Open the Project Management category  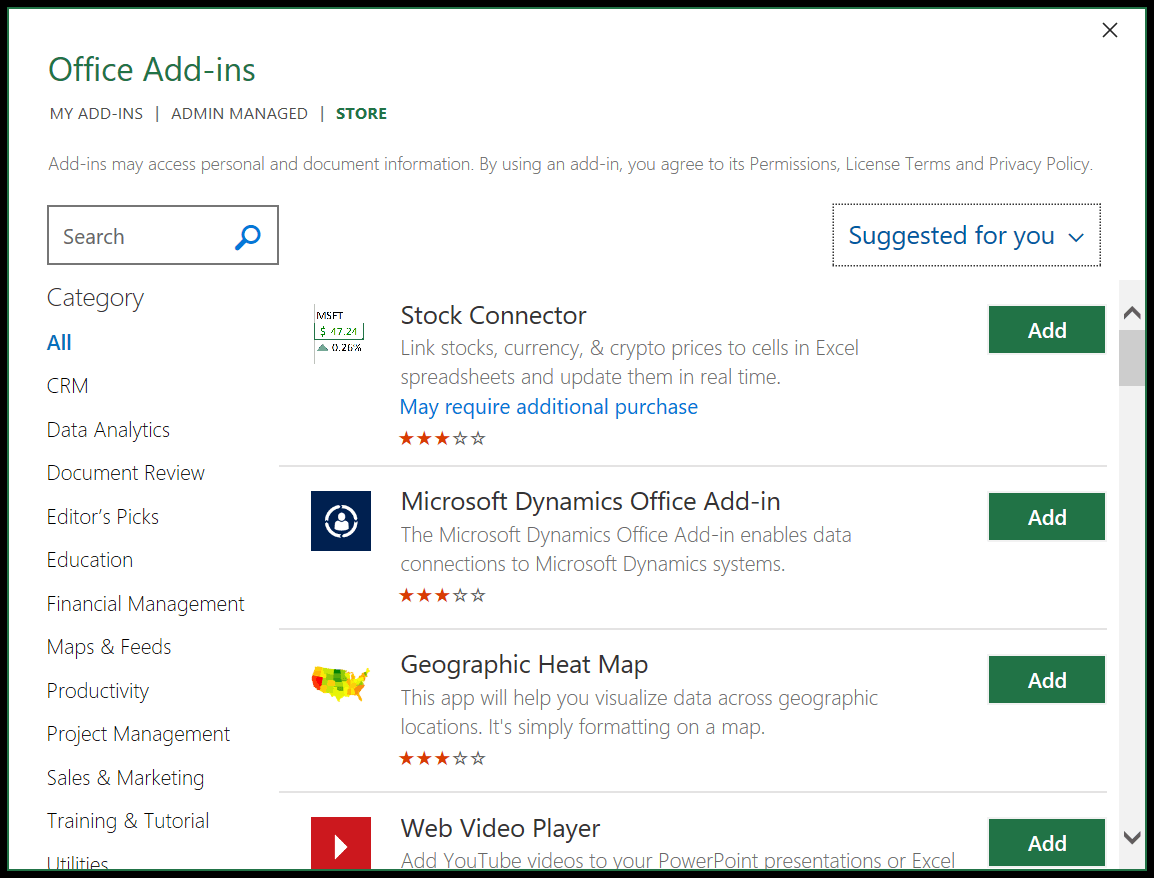point(138,734)
